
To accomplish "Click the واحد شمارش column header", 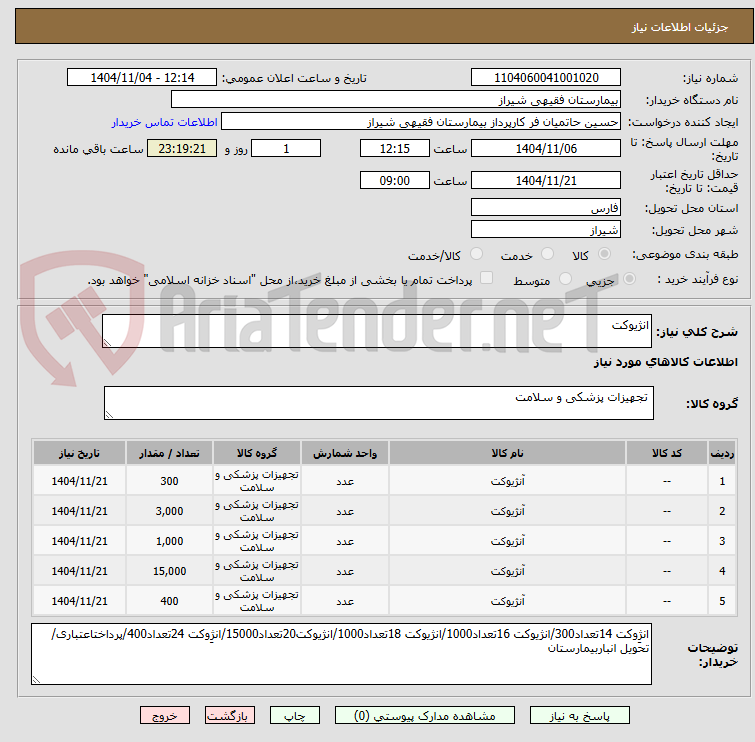I will [x=345, y=453].
